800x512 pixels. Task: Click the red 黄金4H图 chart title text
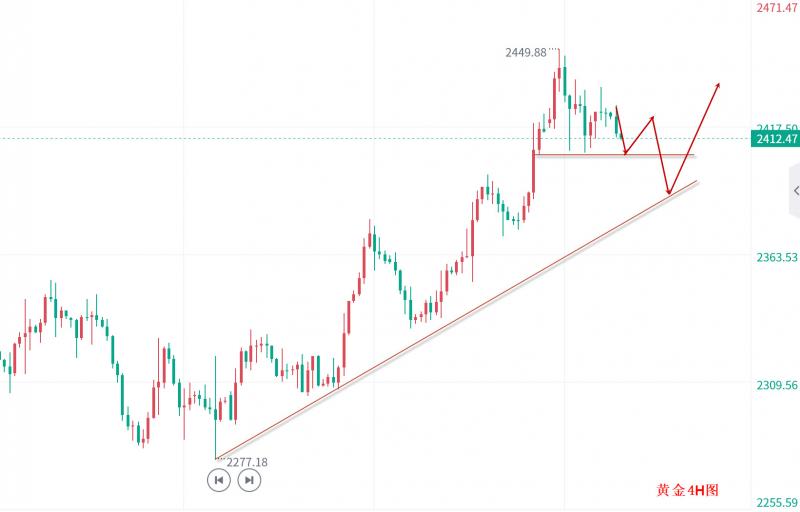(x=687, y=490)
